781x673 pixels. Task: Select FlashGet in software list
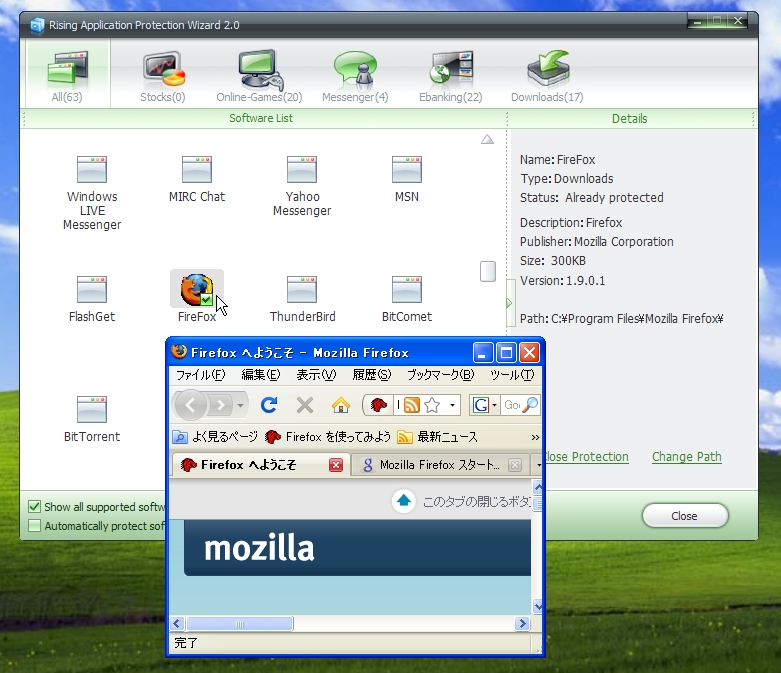92,299
